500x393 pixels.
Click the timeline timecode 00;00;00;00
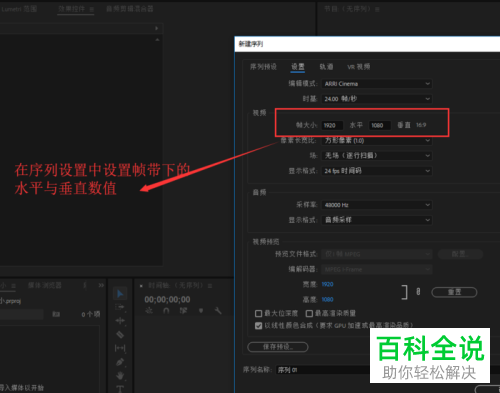(x=167, y=299)
